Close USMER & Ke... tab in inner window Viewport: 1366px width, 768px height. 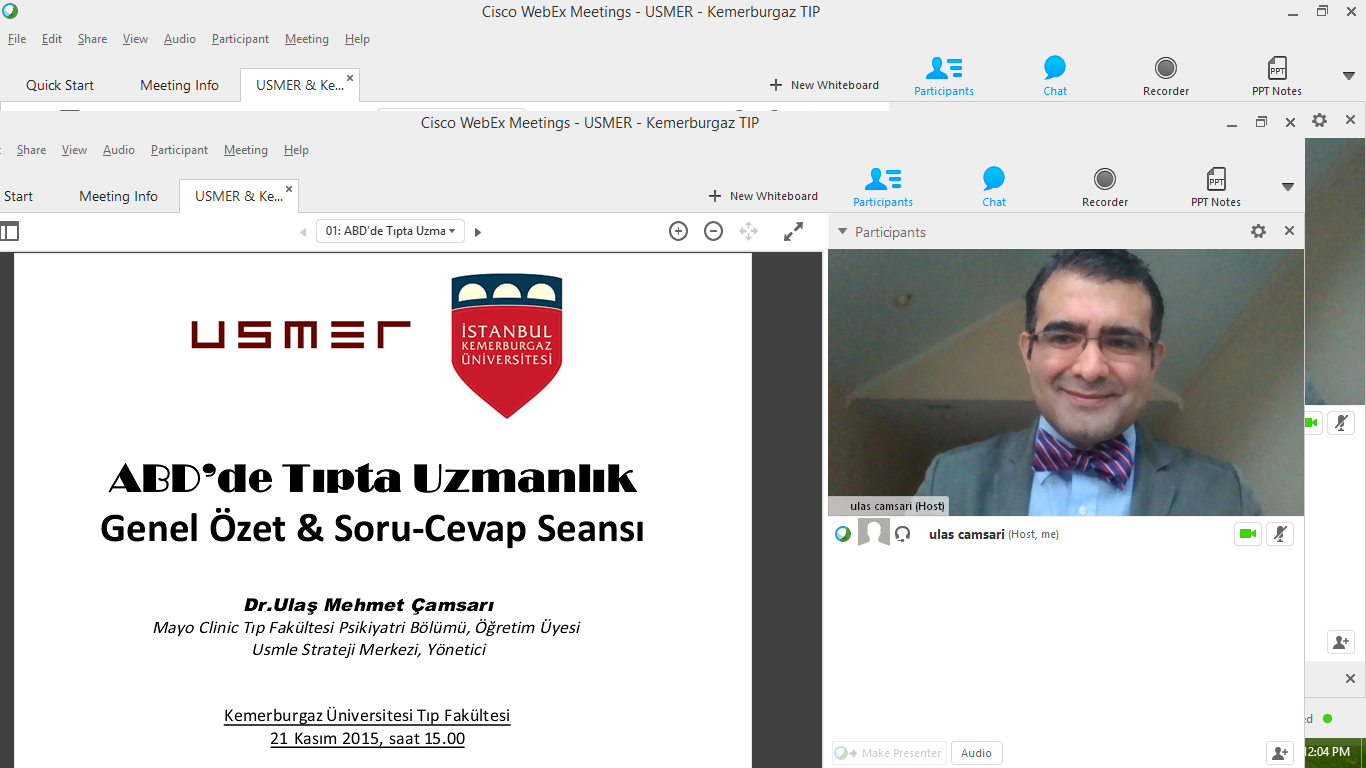(x=289, y=189)
